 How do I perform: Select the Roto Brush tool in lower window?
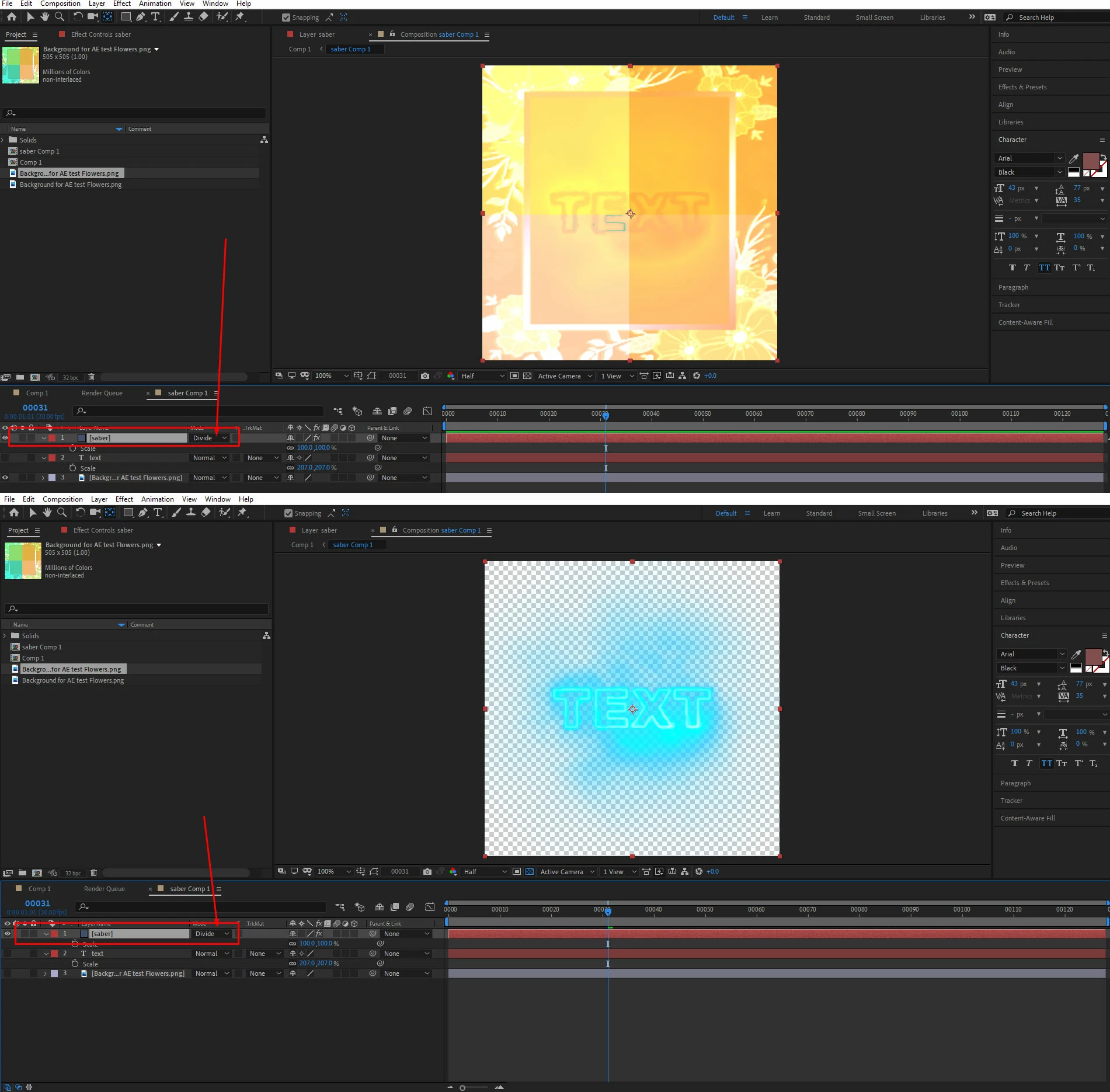[x=224, y=513]
